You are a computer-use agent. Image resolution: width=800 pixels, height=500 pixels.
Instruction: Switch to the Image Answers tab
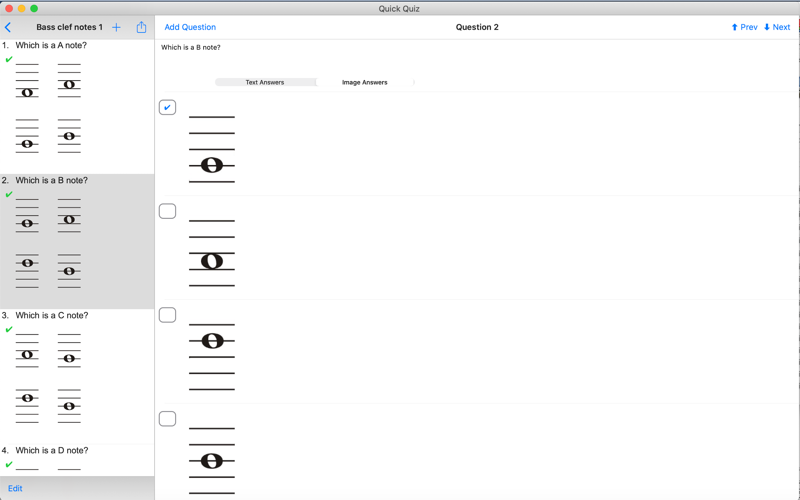coord(364,82)
